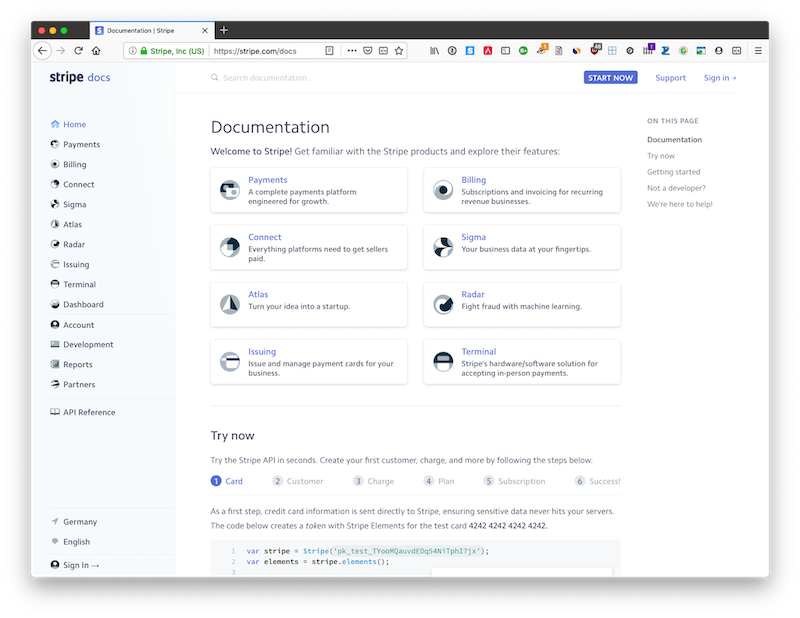Click the Sigma card icon

pos(443,247)
